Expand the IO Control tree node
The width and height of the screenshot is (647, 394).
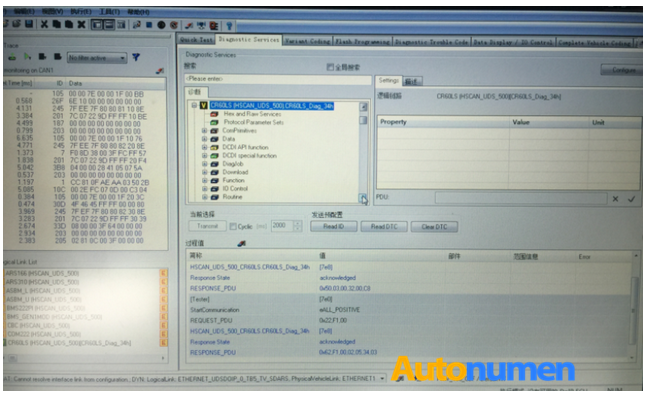(204, 189)
